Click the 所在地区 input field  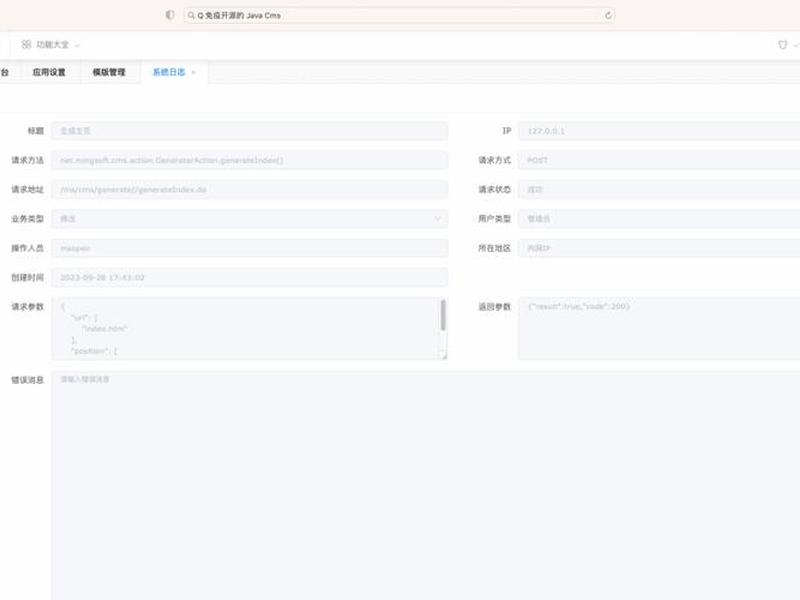click(x=659, y=248)
